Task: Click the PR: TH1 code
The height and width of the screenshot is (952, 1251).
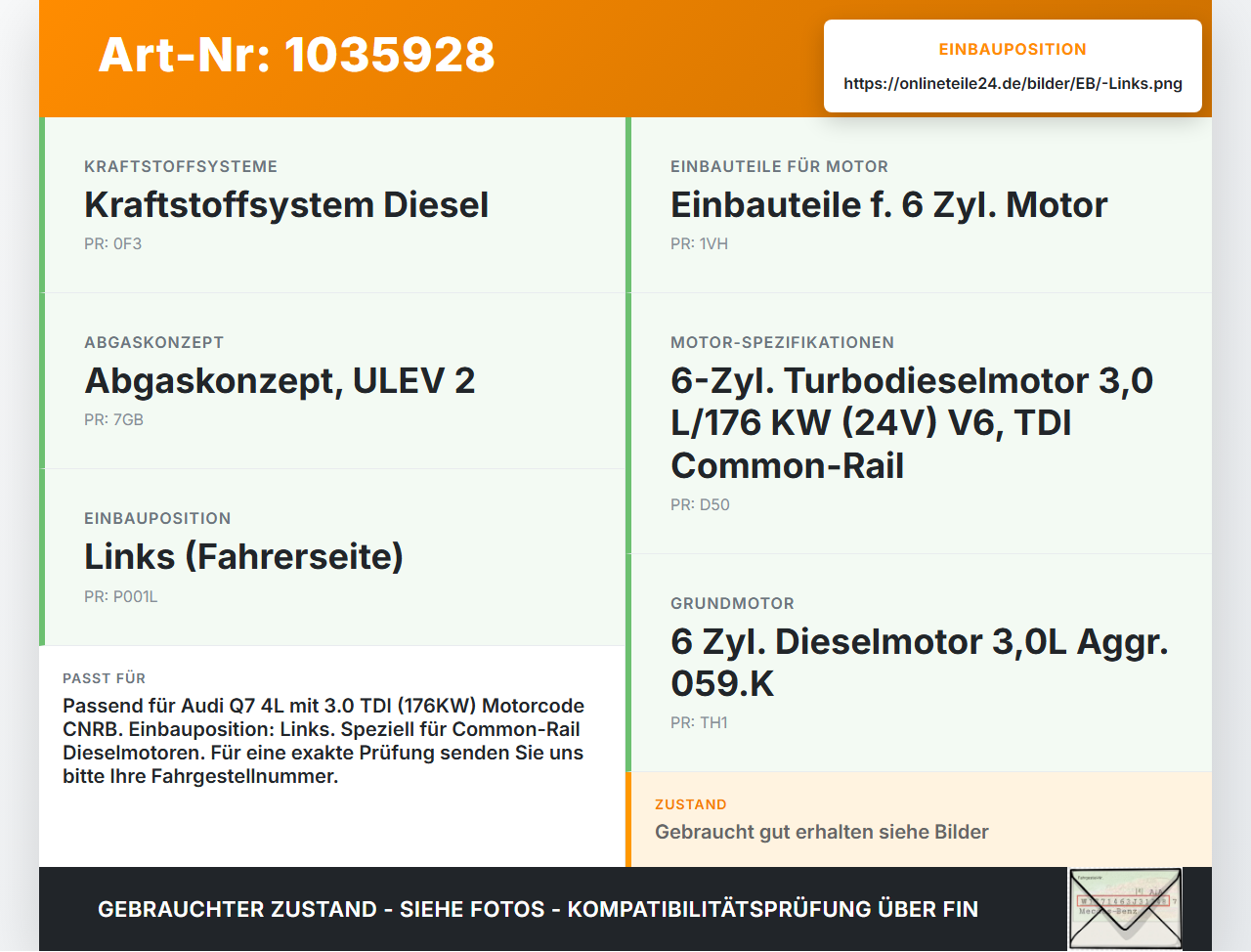Action: (x=699, y=722)
